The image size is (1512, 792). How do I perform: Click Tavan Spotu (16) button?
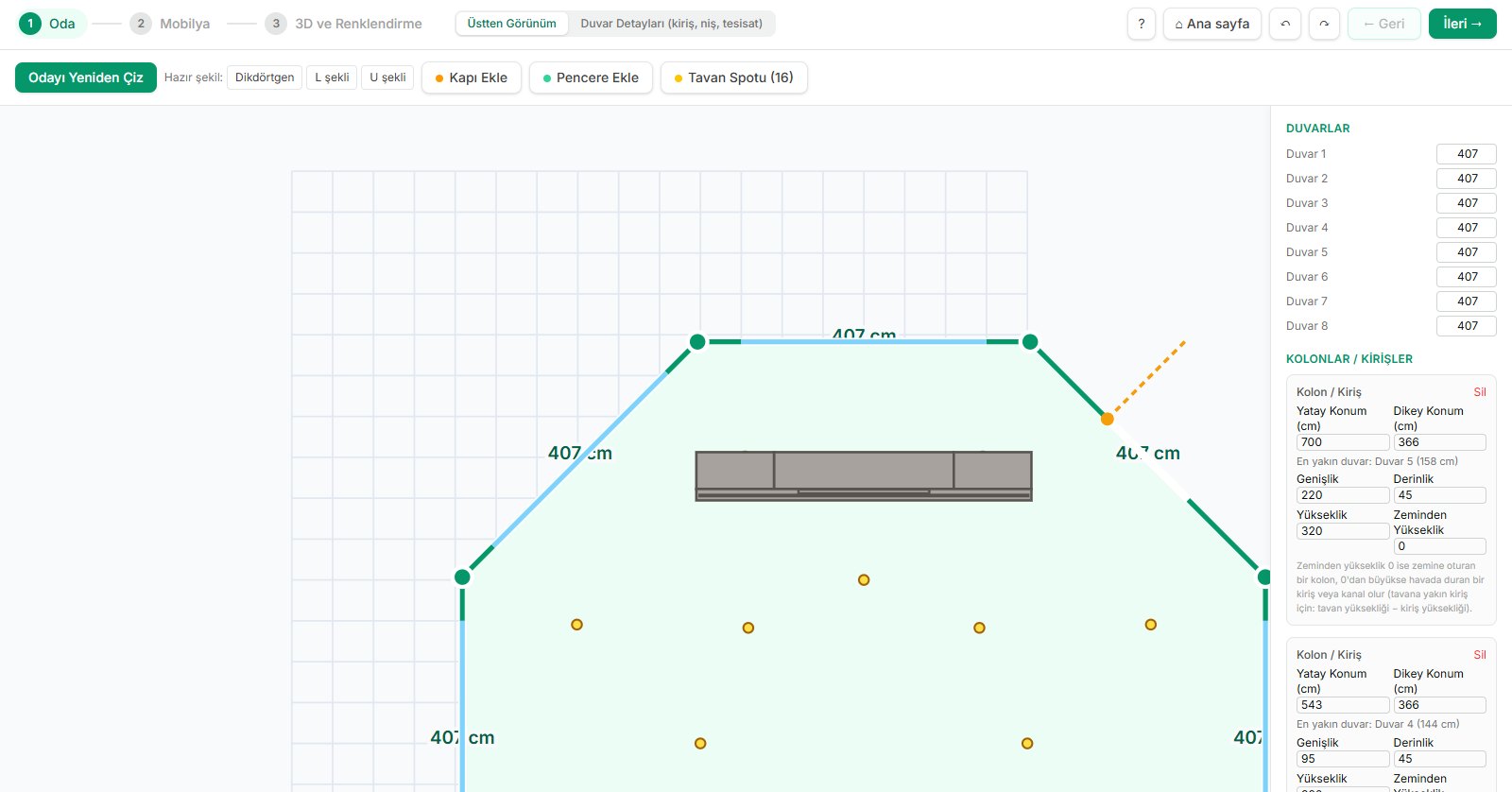pyautogui.click(x=733, y=77)
